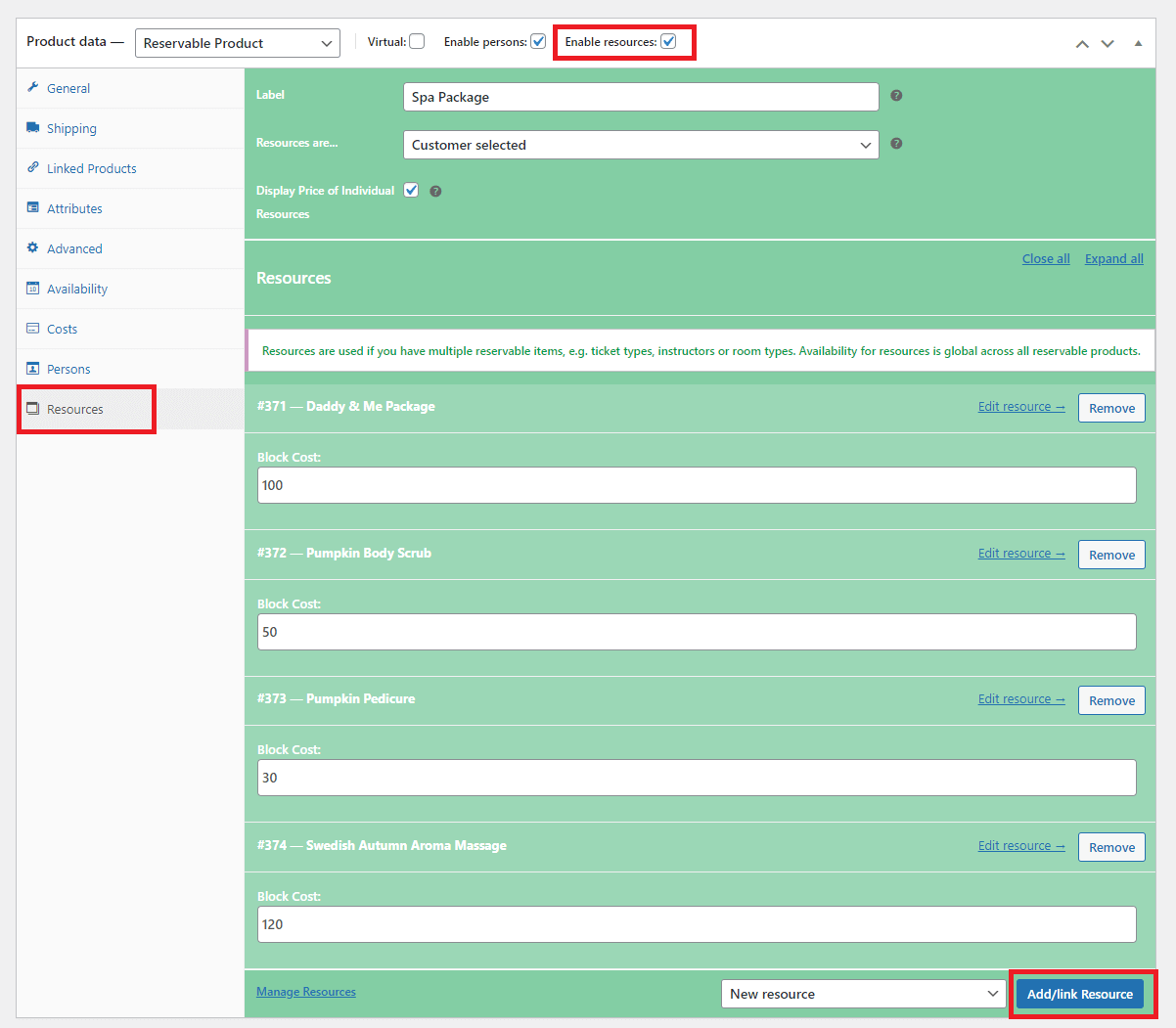Select the General wrench icon

[x=32, y=88]
